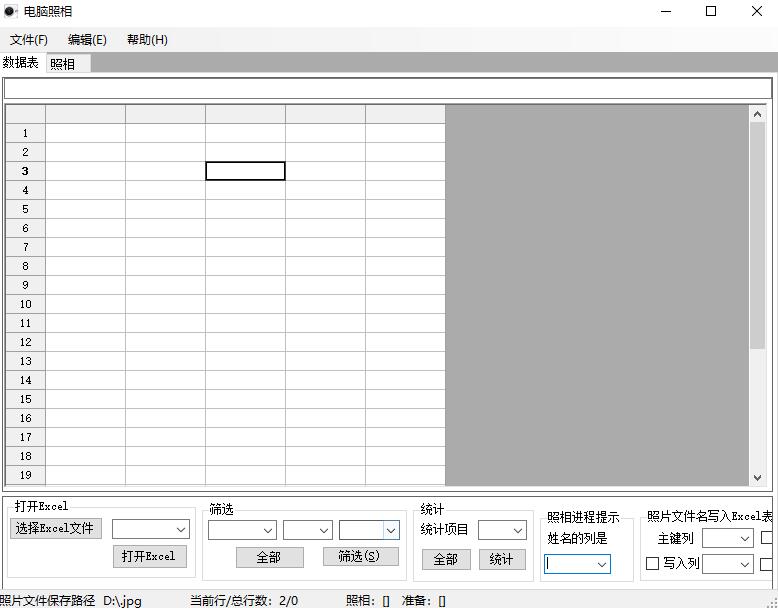The width and height of the screenshot is (778, 608).
Task: Expand the first 筛选 dropdown
Action: (x=268, y=531)
